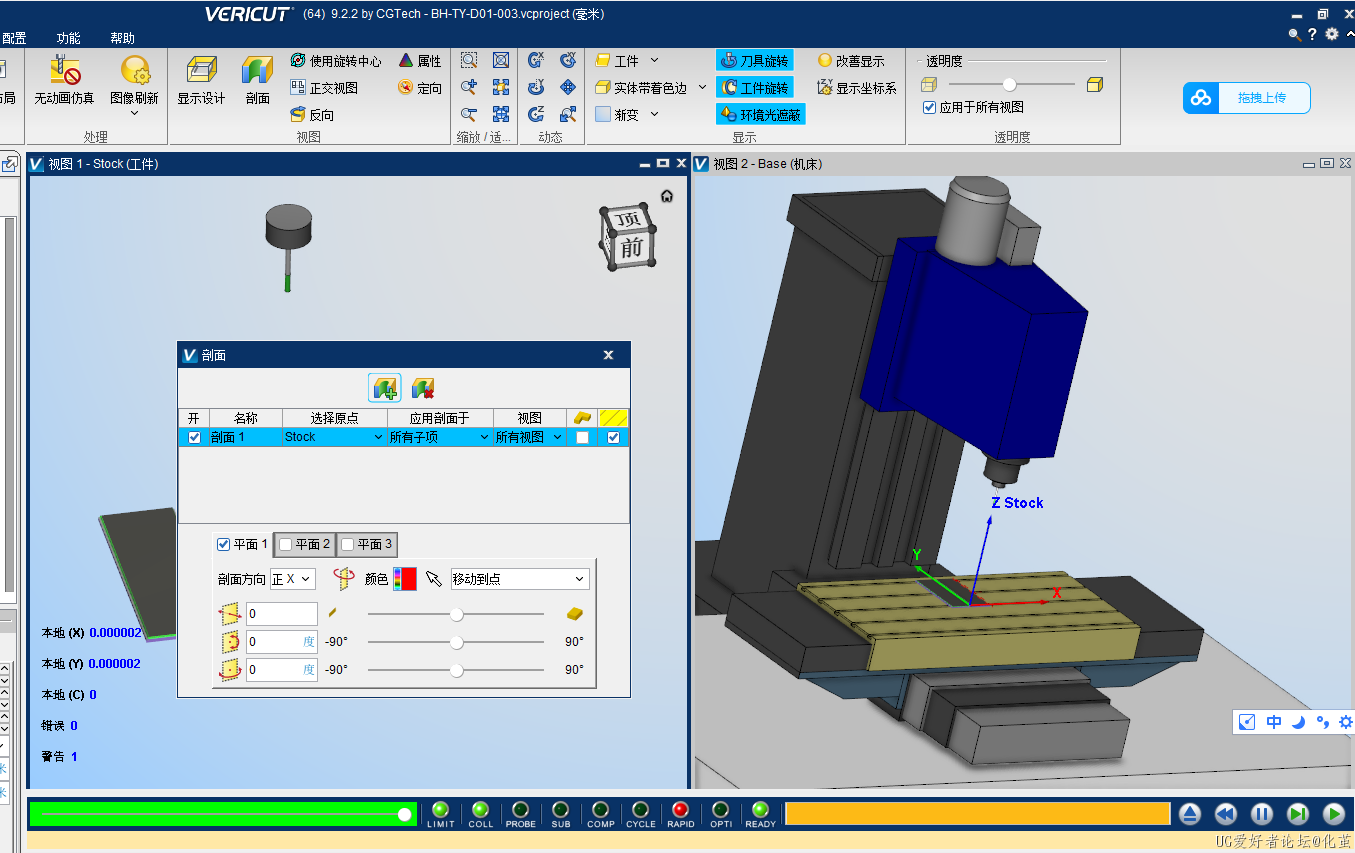1355x853 pixels.
Task: Open settings gear at top right
Action: coord(1332,34)
